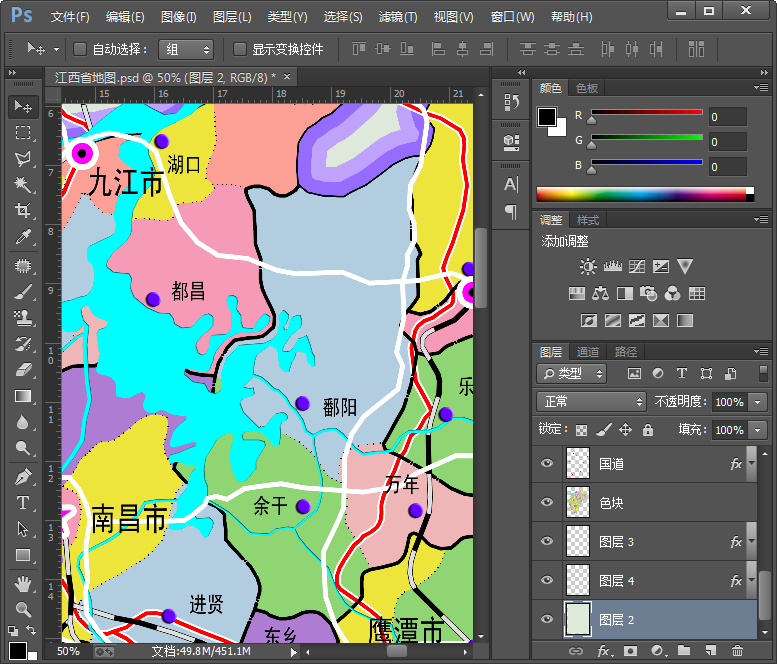
Task: Open the 滤镜(T) menu
Action: [x=398, y=17]
